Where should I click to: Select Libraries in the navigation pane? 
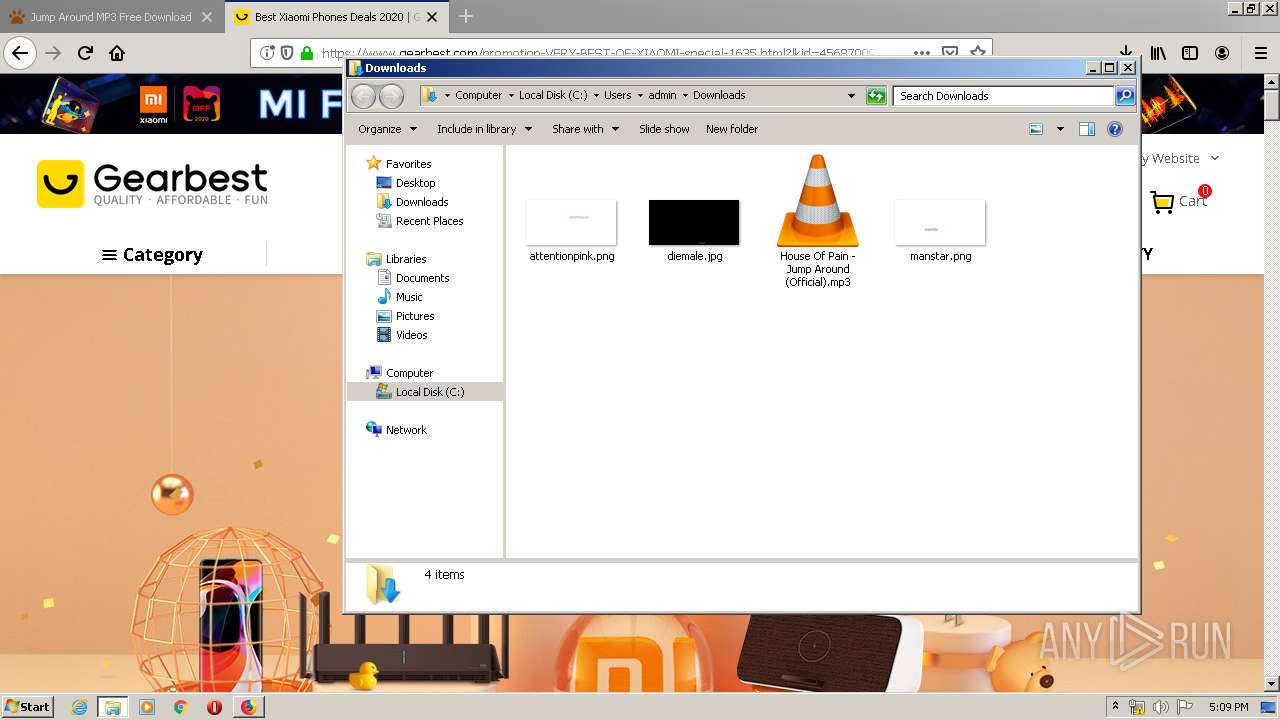[405, 259]
